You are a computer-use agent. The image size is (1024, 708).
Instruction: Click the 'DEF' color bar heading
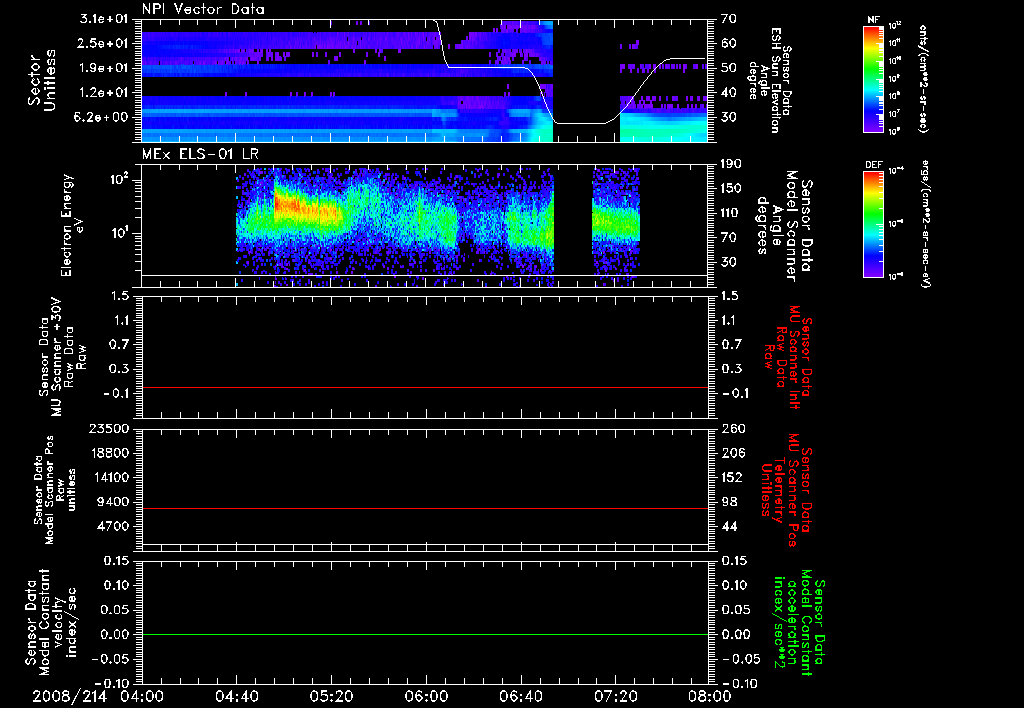[874, 165]
